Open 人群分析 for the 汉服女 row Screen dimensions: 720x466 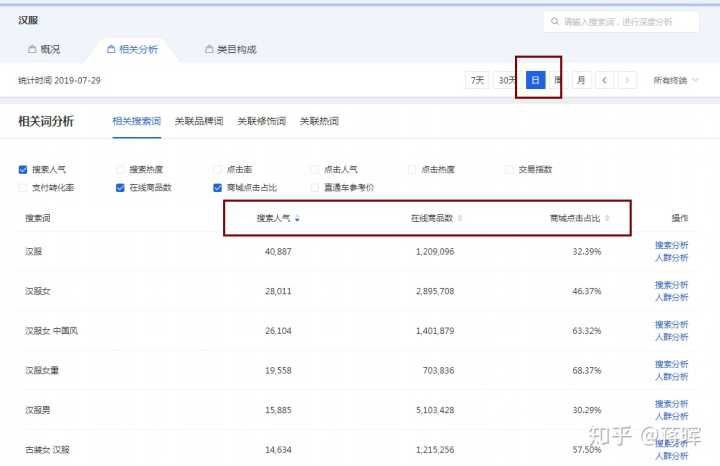click(x=671, y=297)
